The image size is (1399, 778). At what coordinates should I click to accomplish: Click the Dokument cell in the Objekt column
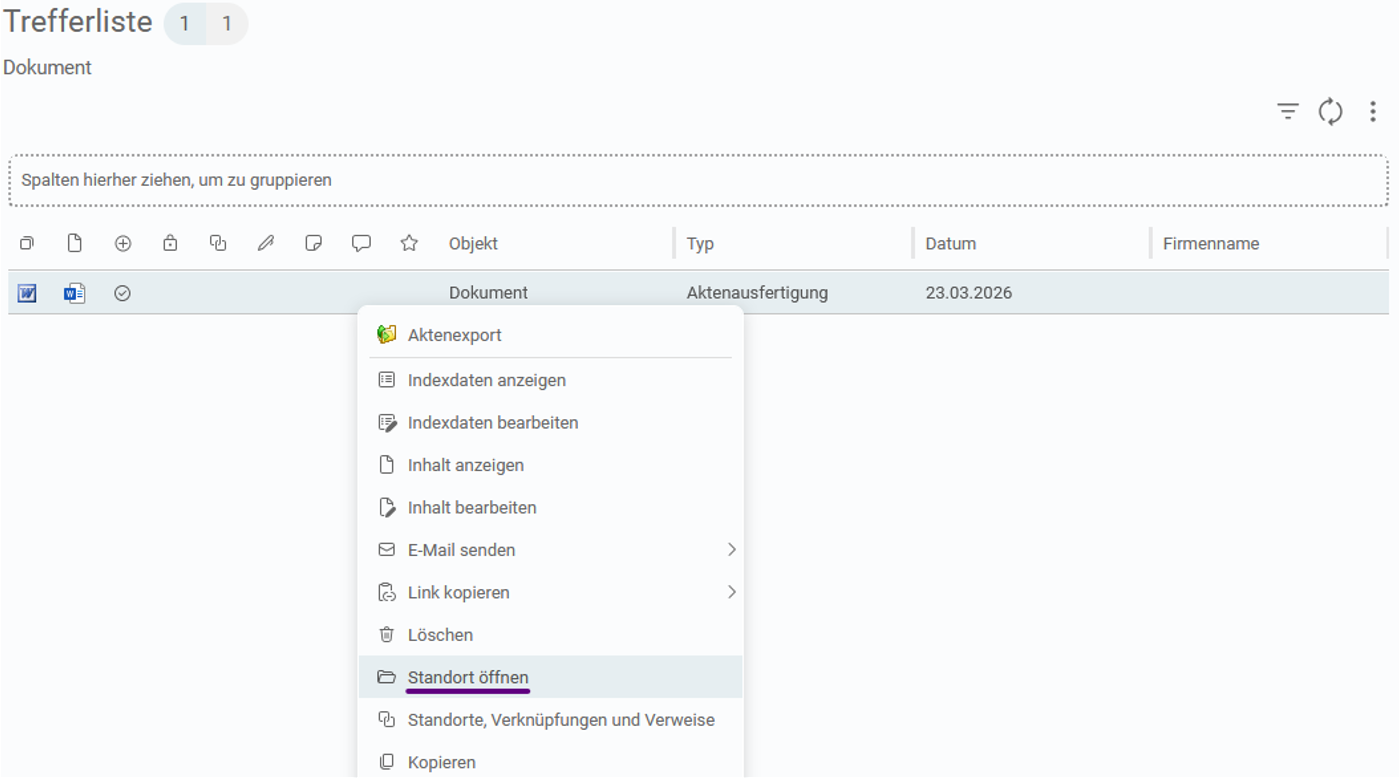click(x=488, y=293)
